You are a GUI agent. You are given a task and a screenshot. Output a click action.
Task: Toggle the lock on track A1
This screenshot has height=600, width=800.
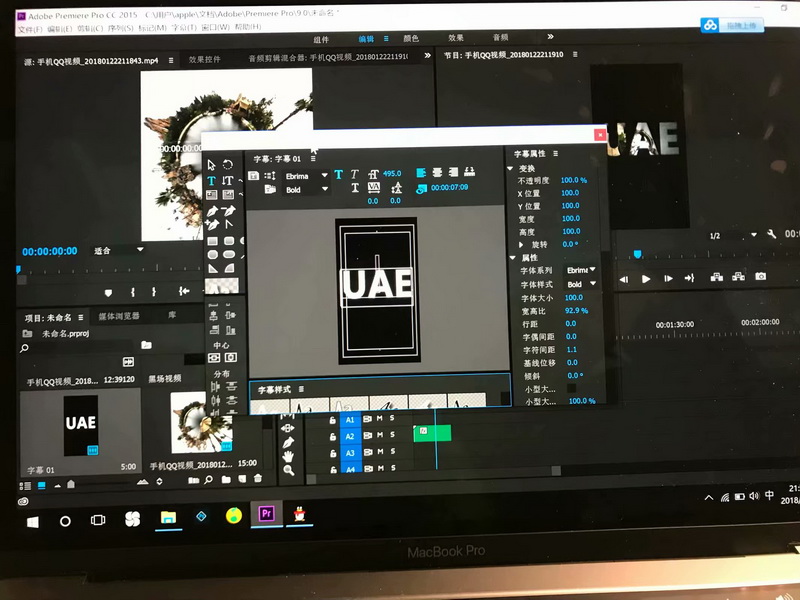(332, 420)
